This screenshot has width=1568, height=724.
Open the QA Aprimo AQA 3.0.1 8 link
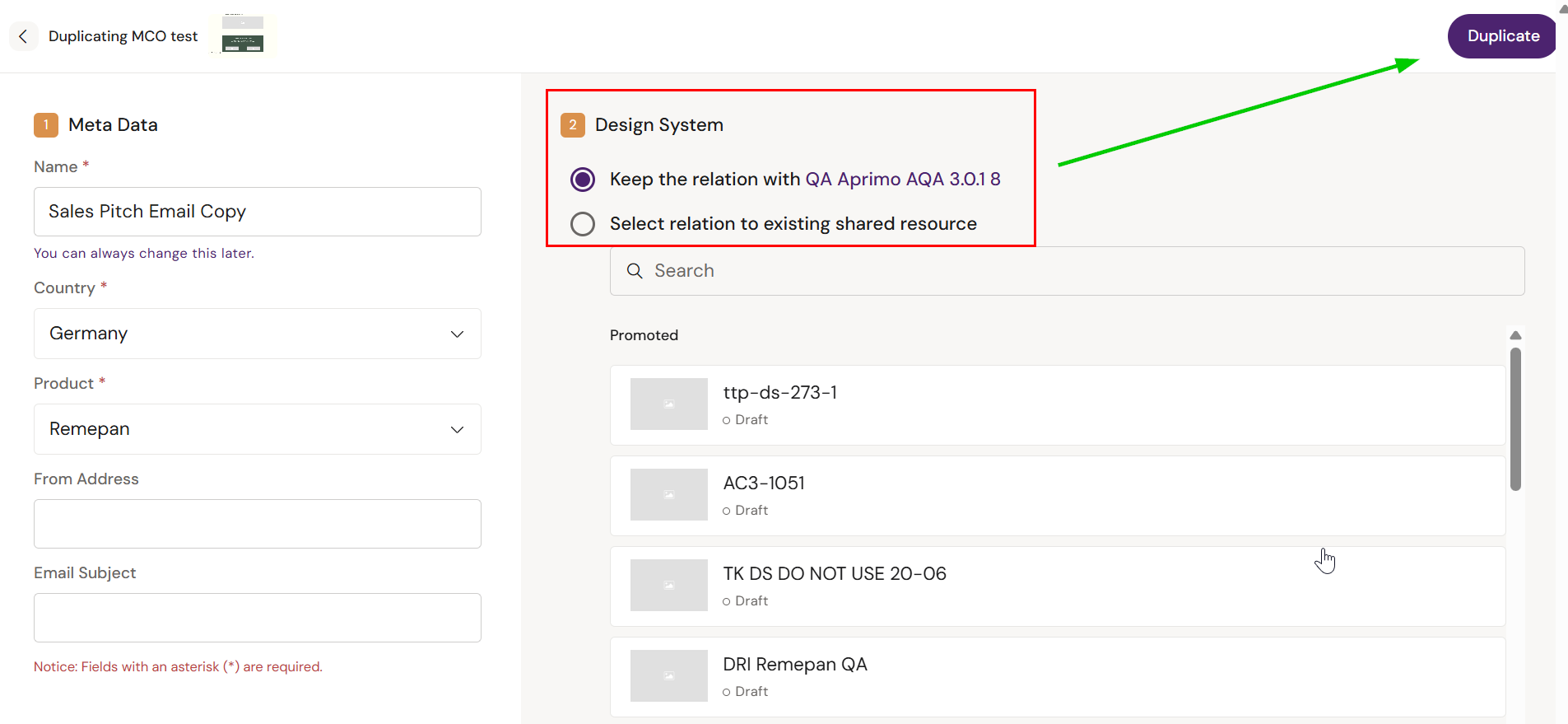[x=902, y=180]
